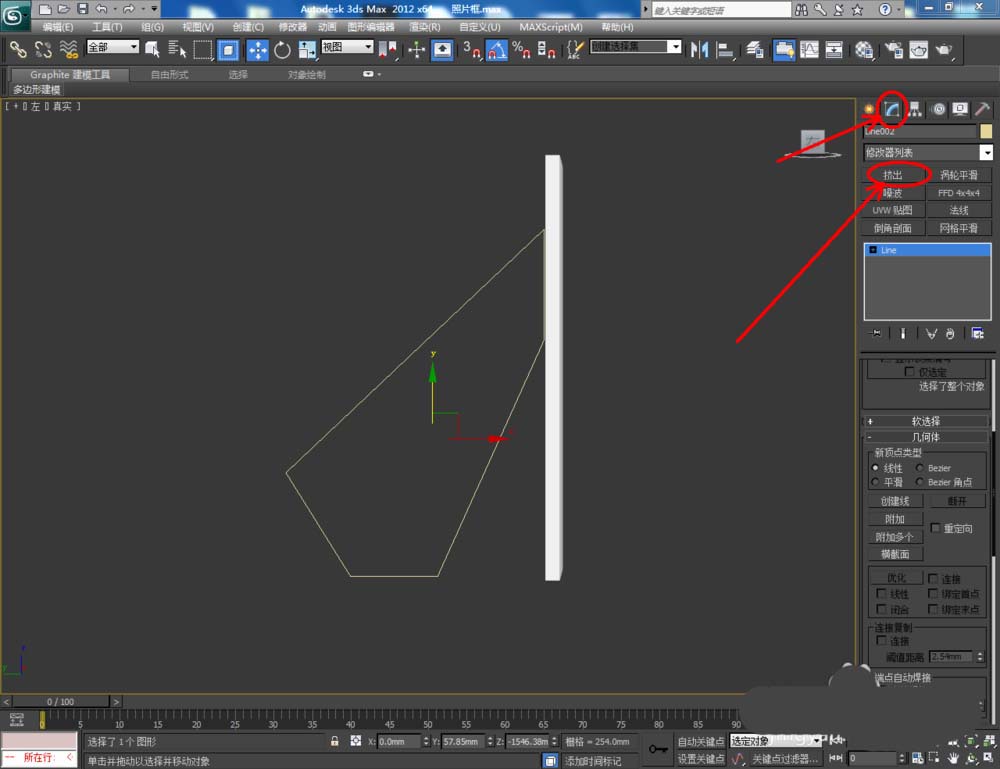1000x769 pixels.
Task: Open Render Setup icon
Action: click(894, 50)
